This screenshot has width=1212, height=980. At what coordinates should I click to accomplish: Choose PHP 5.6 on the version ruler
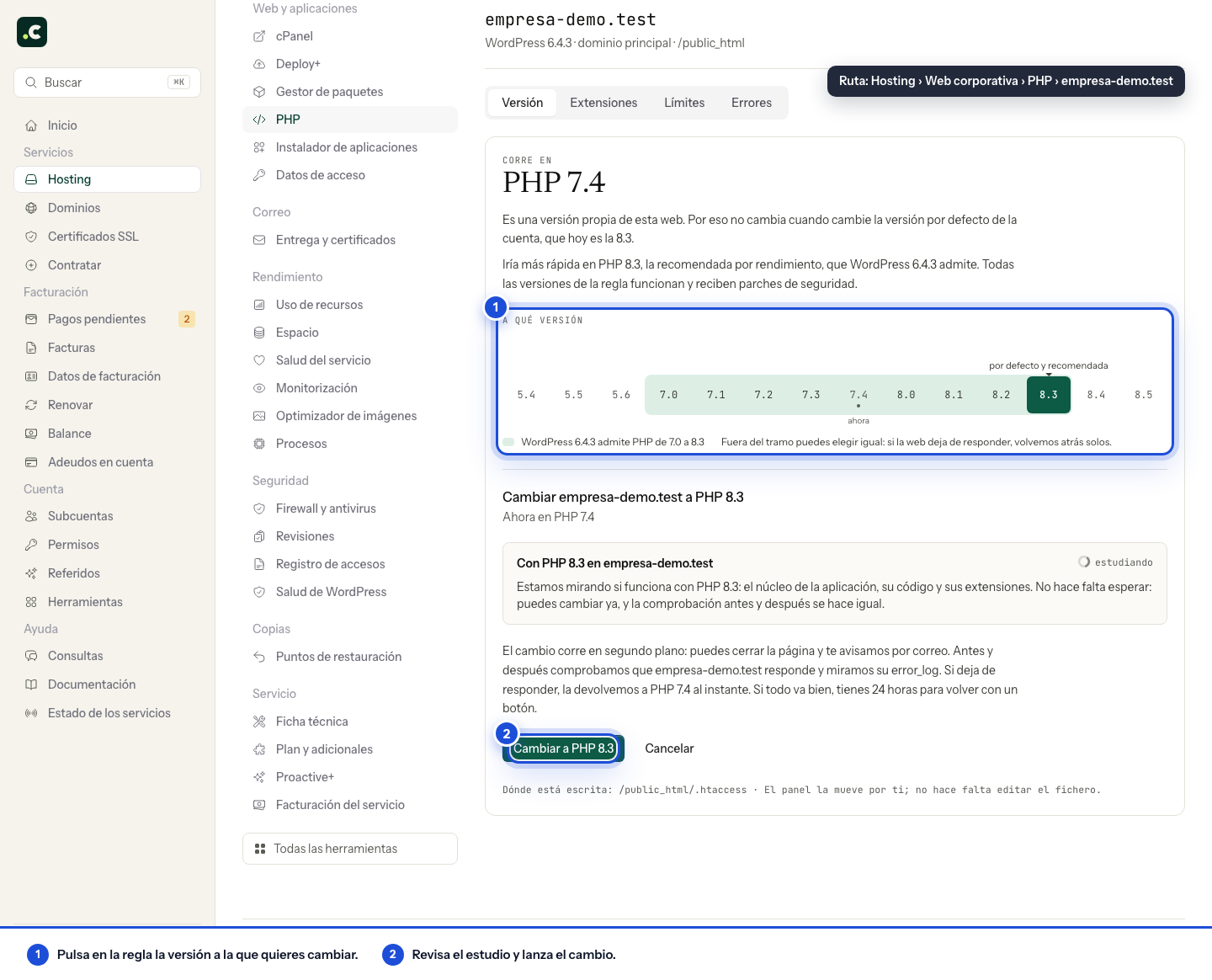[621, 394]
